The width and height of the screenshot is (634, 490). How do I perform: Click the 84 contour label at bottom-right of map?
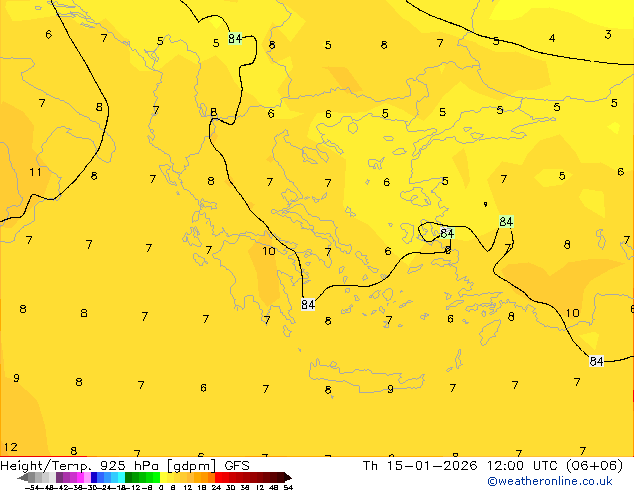click(596, 361)
